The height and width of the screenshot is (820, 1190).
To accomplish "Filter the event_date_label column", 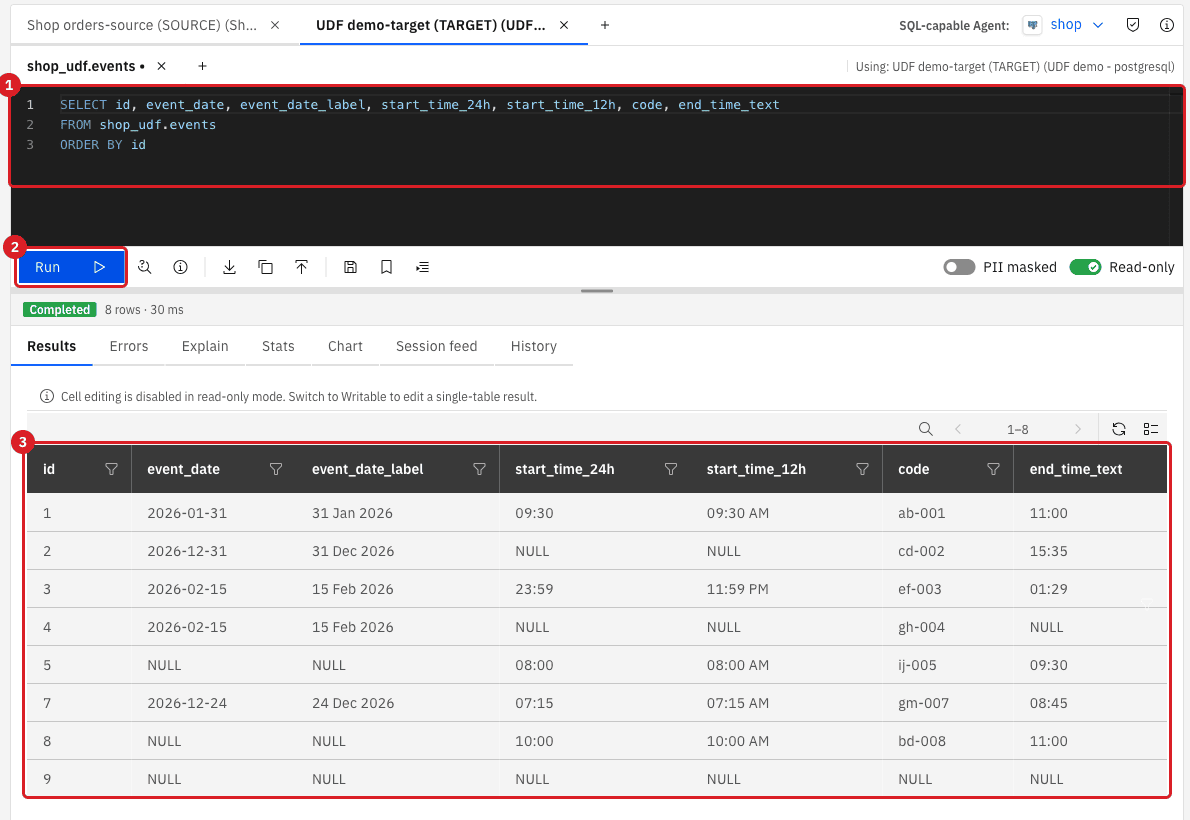I will click(x=480, y=469).
